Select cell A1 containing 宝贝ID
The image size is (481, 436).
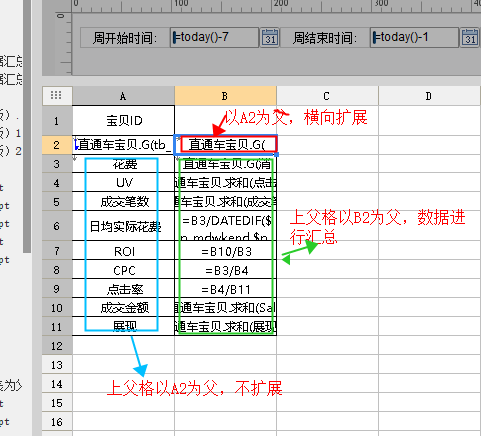pos(123,120)
